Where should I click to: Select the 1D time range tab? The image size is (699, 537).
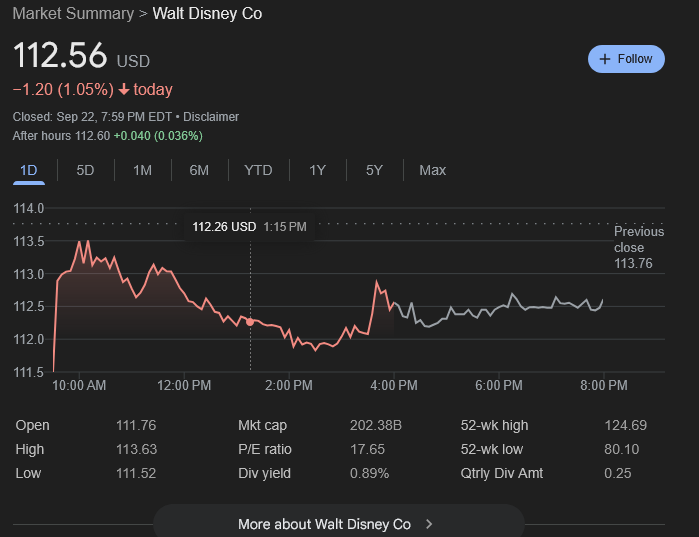(29, 170)
